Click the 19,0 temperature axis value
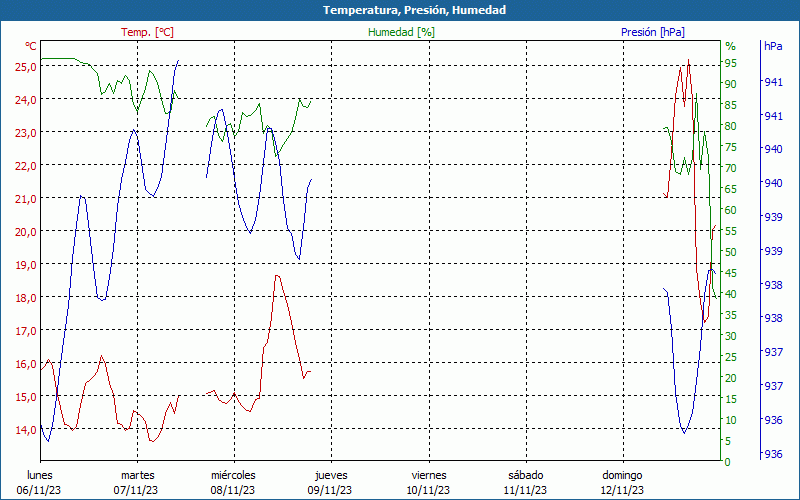The width and height of the screenshot is (800, 500). (x=26, y=265)
